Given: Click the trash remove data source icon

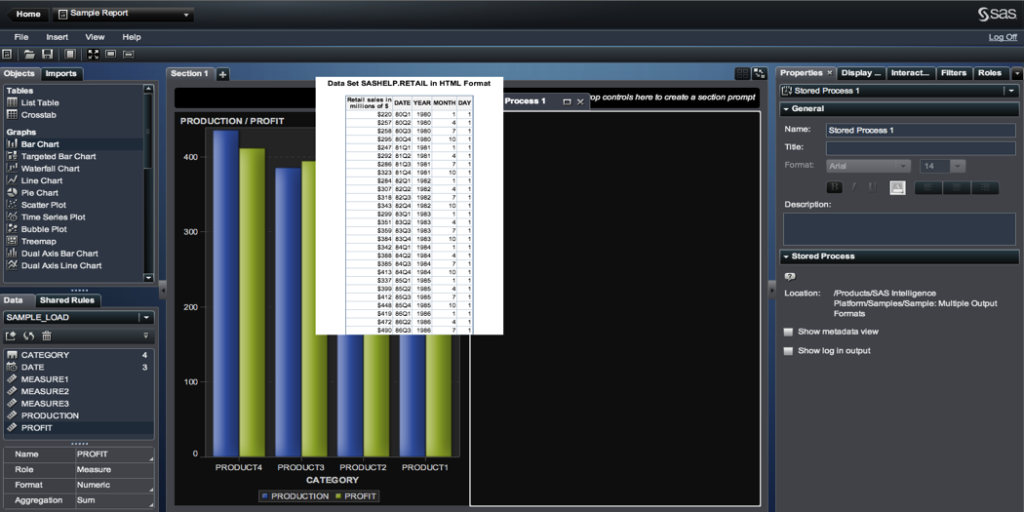Looking at the screenshot, I should 46,336.
